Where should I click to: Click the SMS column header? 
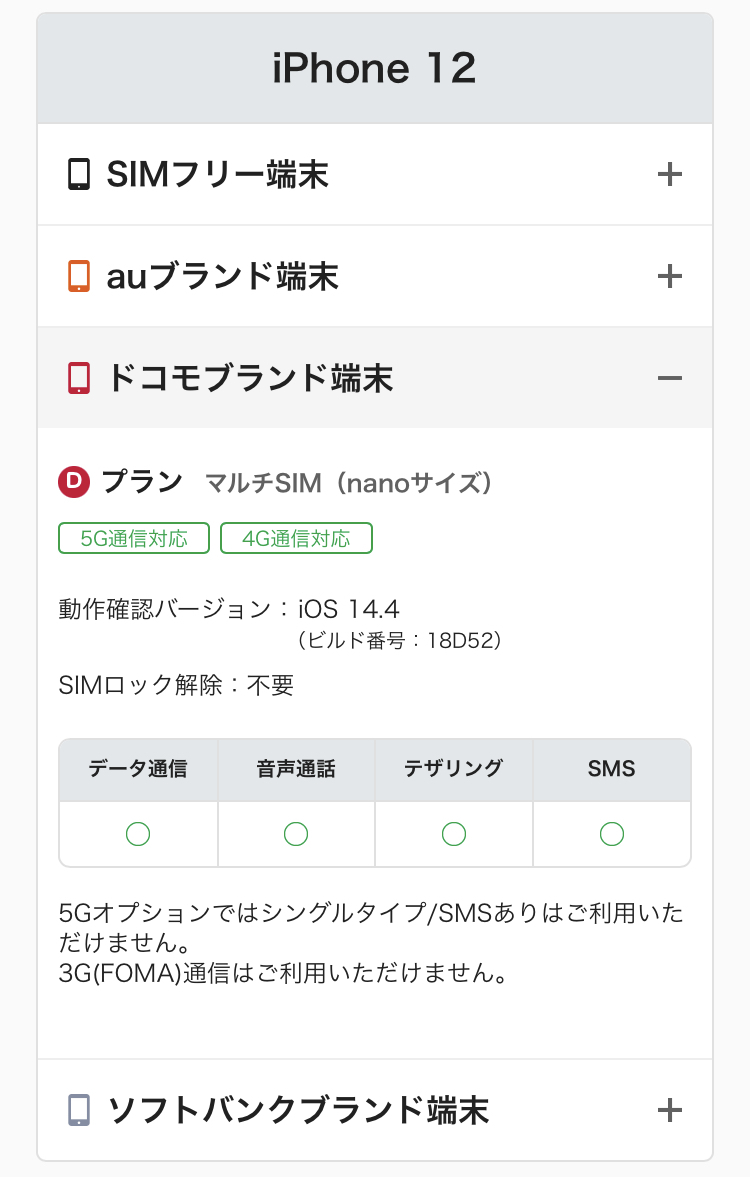coord(612,769)
